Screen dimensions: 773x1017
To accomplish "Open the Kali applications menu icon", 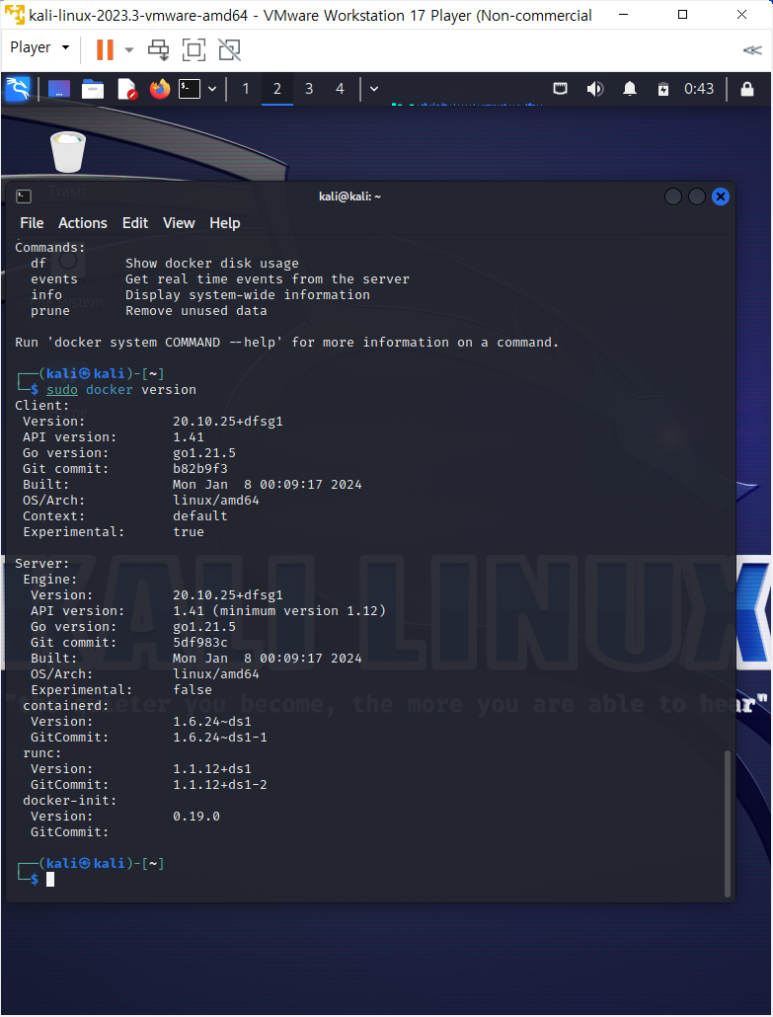I will pos(18,89).
